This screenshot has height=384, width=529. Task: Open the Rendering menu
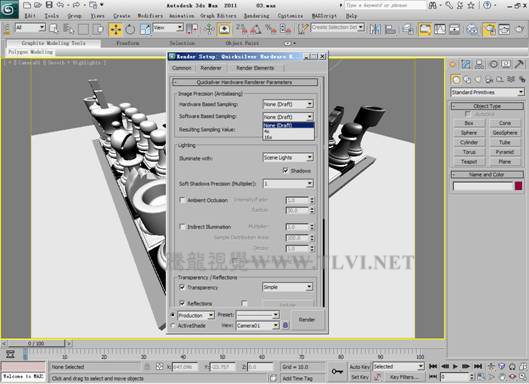point(256,16)
